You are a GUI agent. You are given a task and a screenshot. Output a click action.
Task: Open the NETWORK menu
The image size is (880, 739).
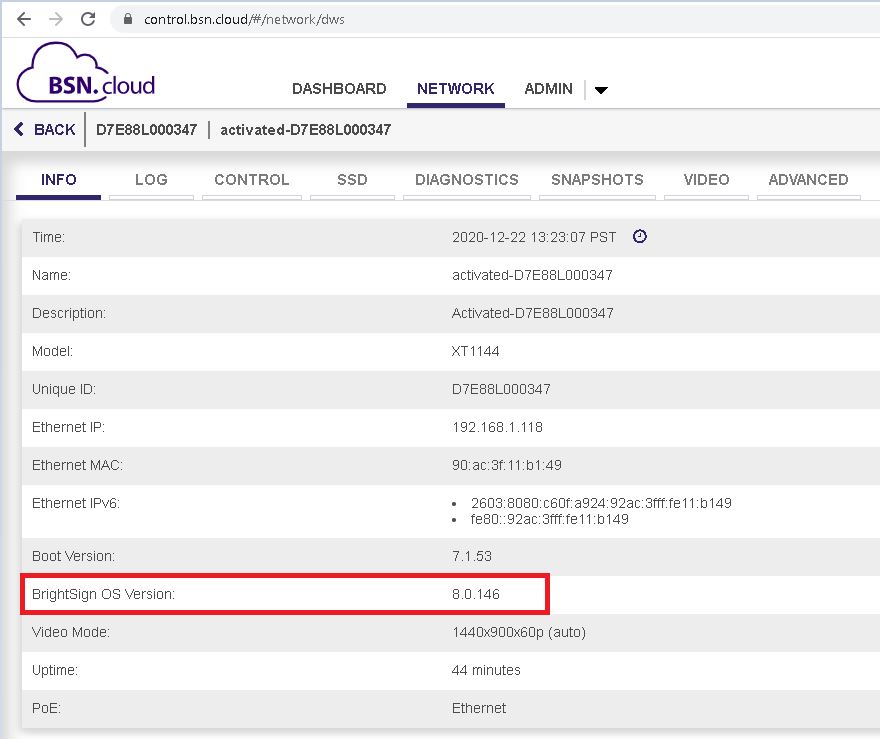455,89
